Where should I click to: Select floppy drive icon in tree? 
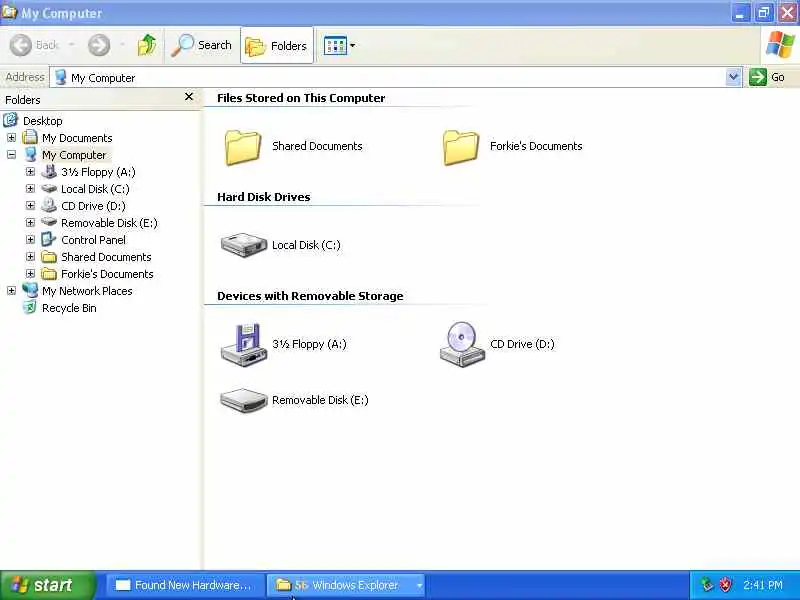49,171
